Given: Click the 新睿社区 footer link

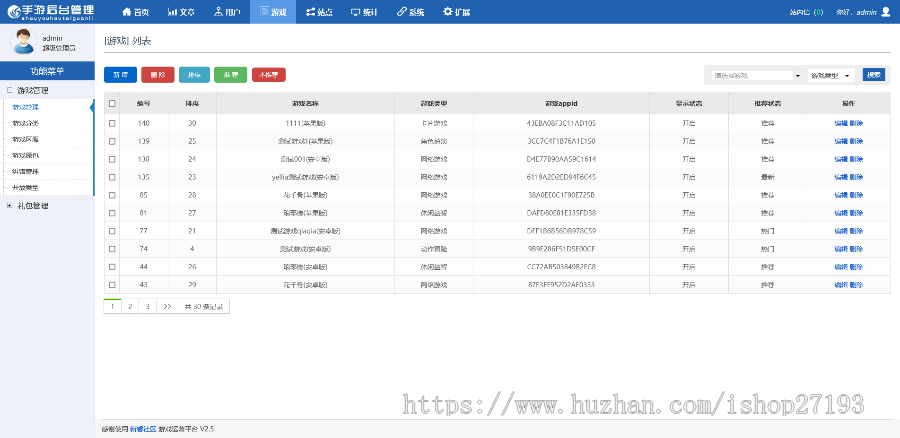Looking at the screenshot, I should click(142, 429).
